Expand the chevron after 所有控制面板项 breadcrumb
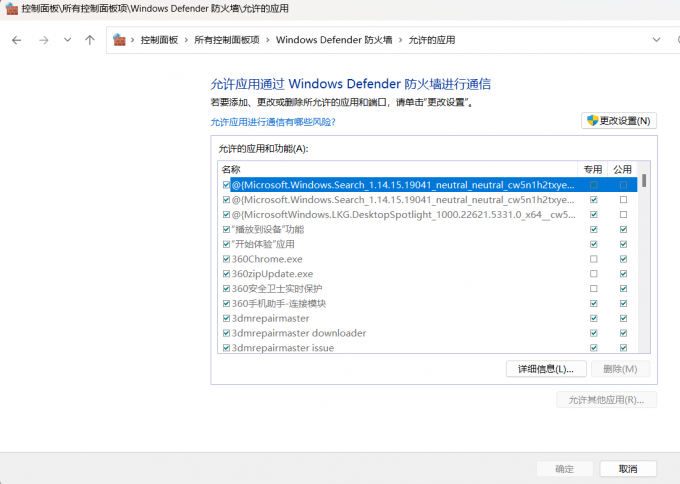680x484 pixels. (267, 40)
